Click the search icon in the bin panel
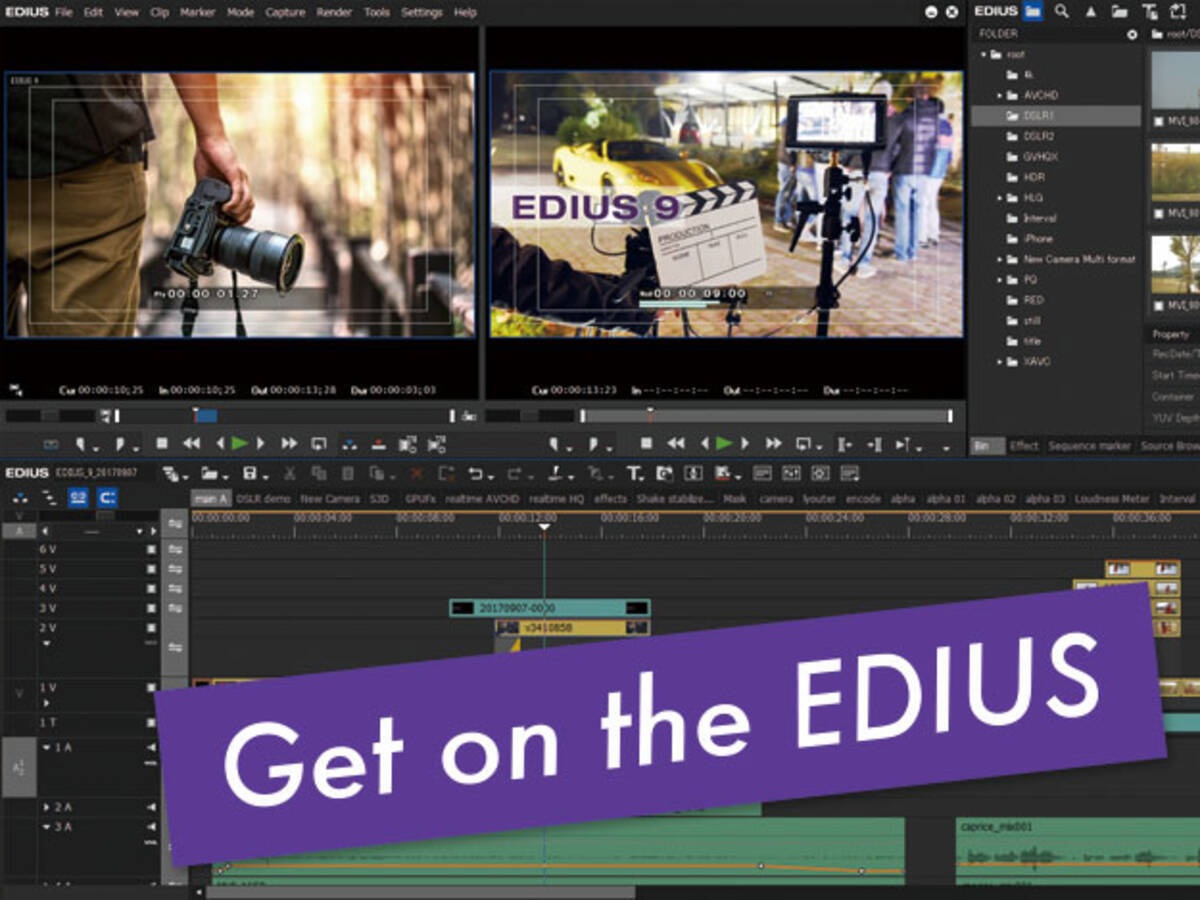This screenshot has width=1200, height=900. coord(1061,12)
